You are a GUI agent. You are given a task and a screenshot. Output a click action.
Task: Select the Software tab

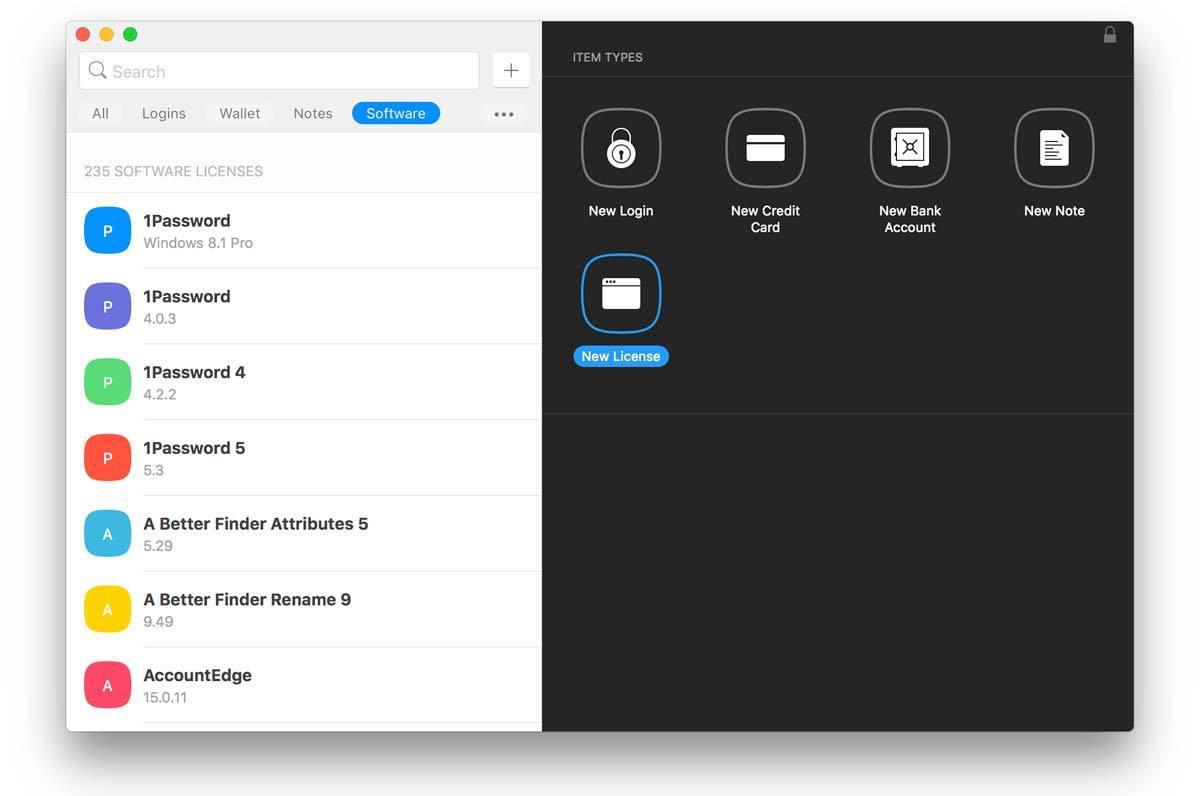coord(396,113)
